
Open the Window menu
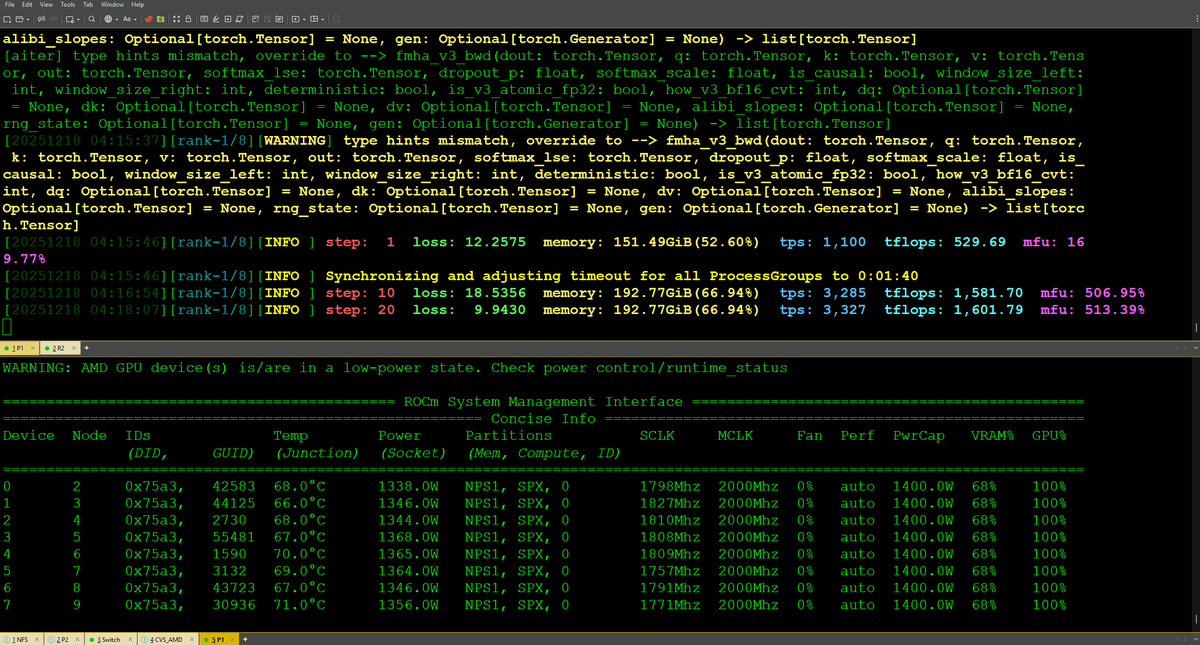(x=113, y=5)
